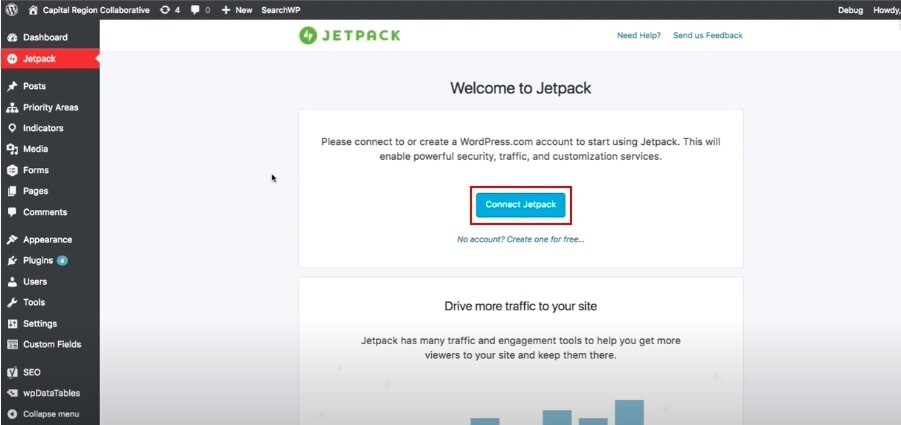The height and width of the screenshot is (425, 901).
Task: Open the + New dropdown in admin bar
Action: 237,10
